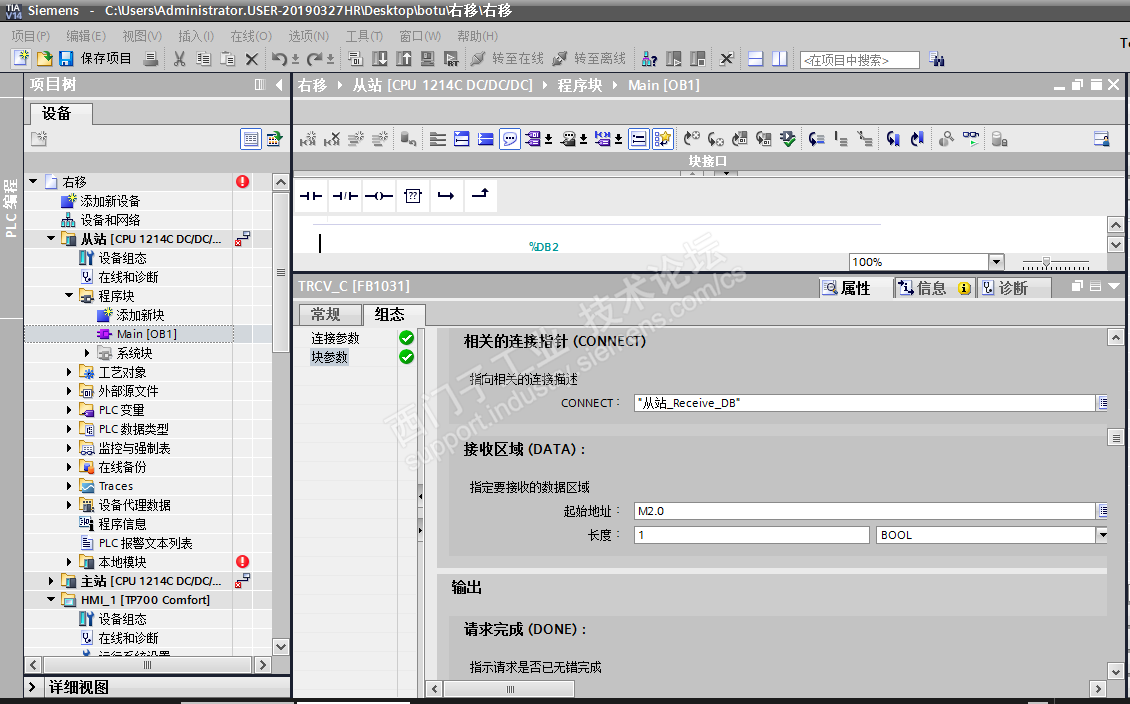Enable program monitoring glasses icon
Image resolution: width=1130 pixels, height=704 pixels.
(971, 138)
